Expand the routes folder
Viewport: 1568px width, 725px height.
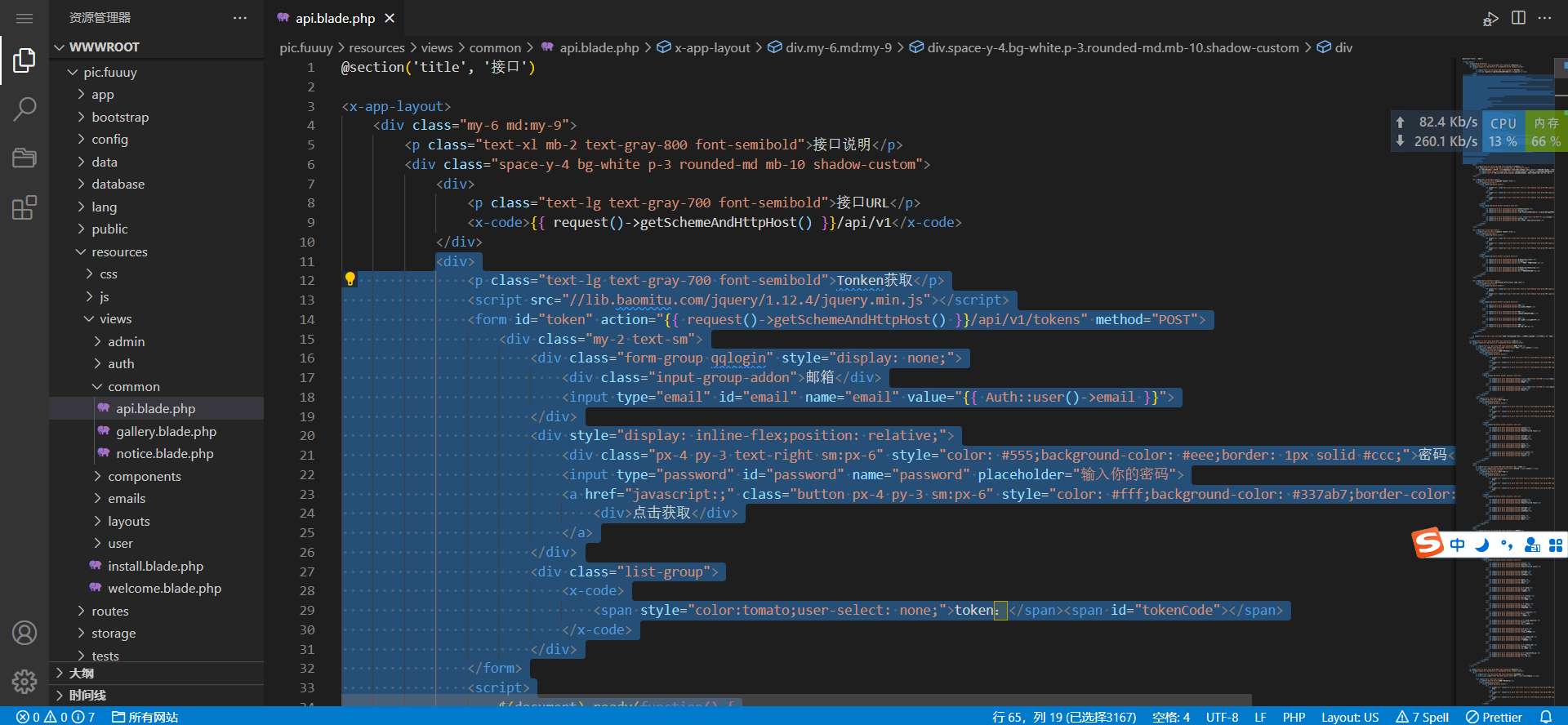(110, 611)
